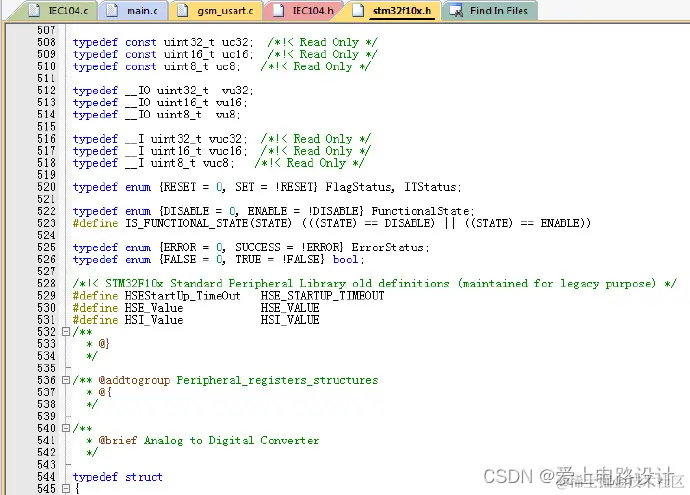
Task: Click HSE_Value macro name on line 530
Action: coord(154,308)
